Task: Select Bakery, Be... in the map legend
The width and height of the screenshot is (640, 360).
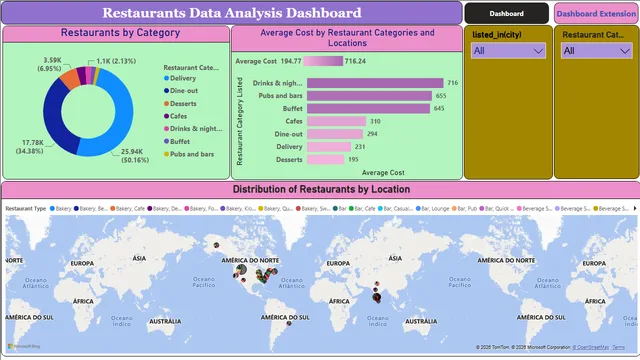Action: [x=91, y=208]
